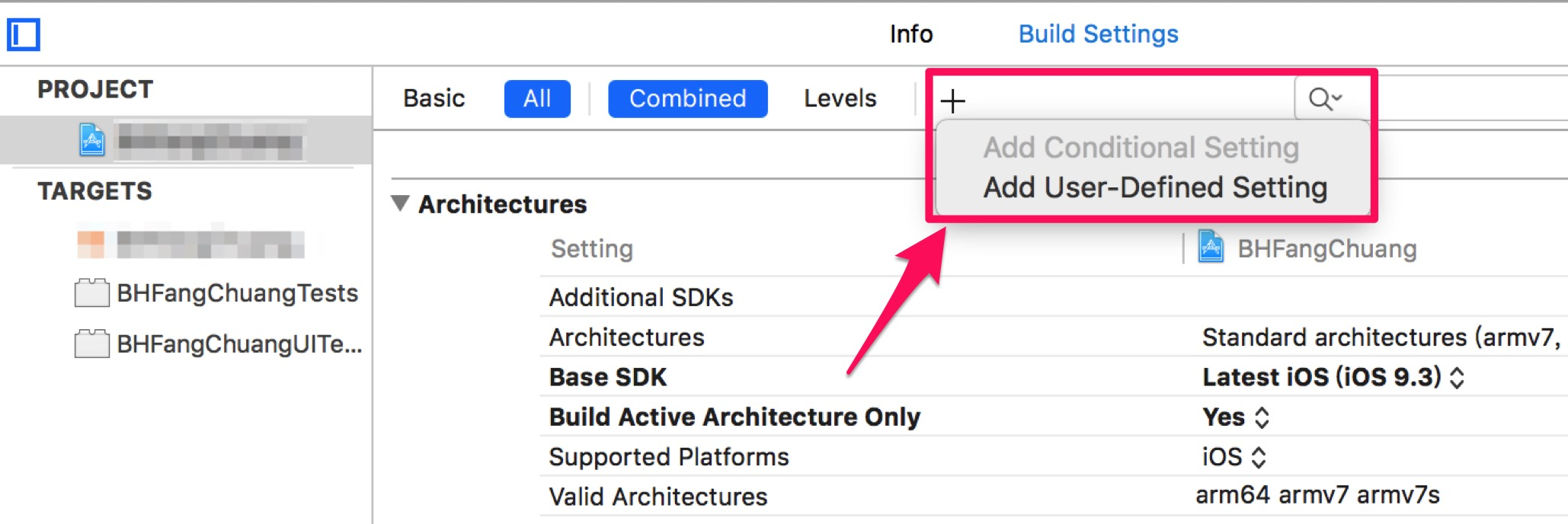Select the blurred app target icon
The height and width of the screenshot is (524, 1568).
(x=91, y=244)
